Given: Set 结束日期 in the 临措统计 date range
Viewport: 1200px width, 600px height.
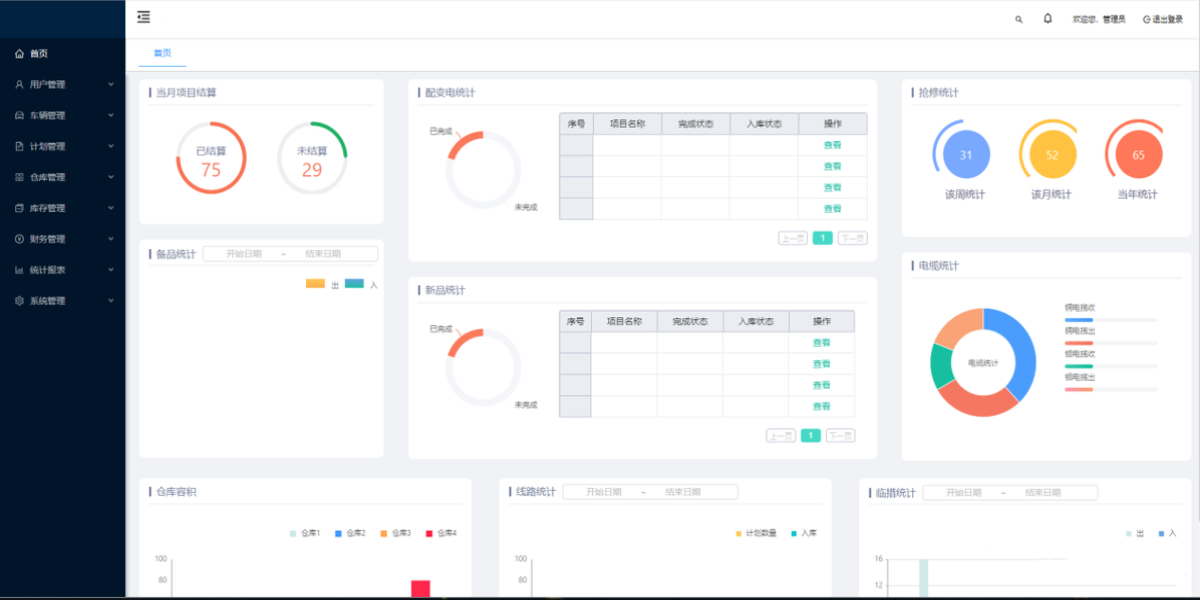Looking at the screenshot, I should [1042, 492].
